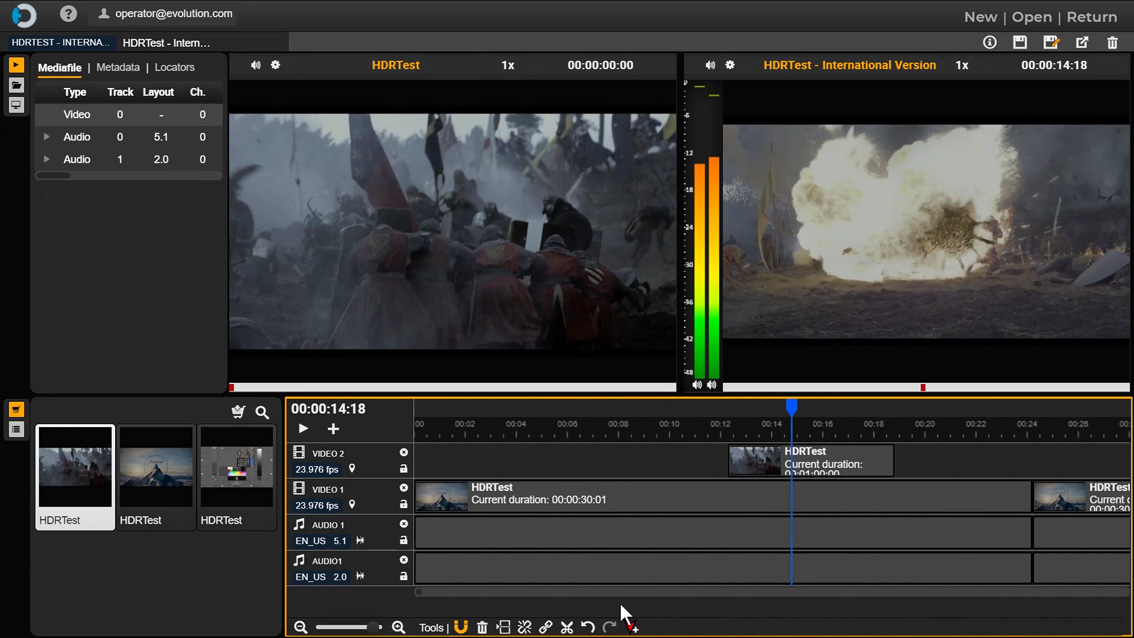This screenshot has height=638, width=1134.
Task: Open the scissors cut tool in the timeline toolbar
Action: click(x=566, y=627)
